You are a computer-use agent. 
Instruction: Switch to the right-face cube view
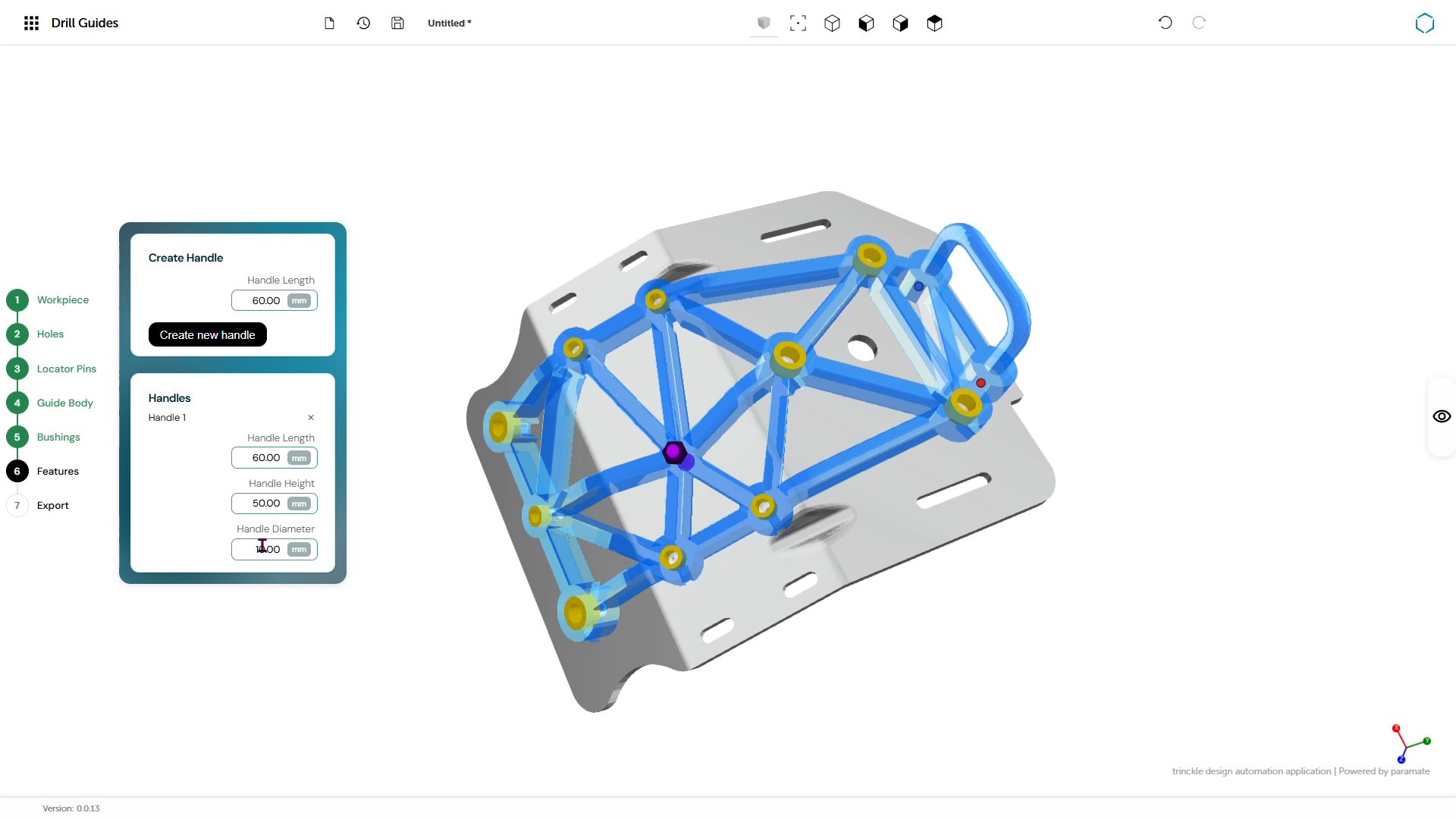[900, 23]
